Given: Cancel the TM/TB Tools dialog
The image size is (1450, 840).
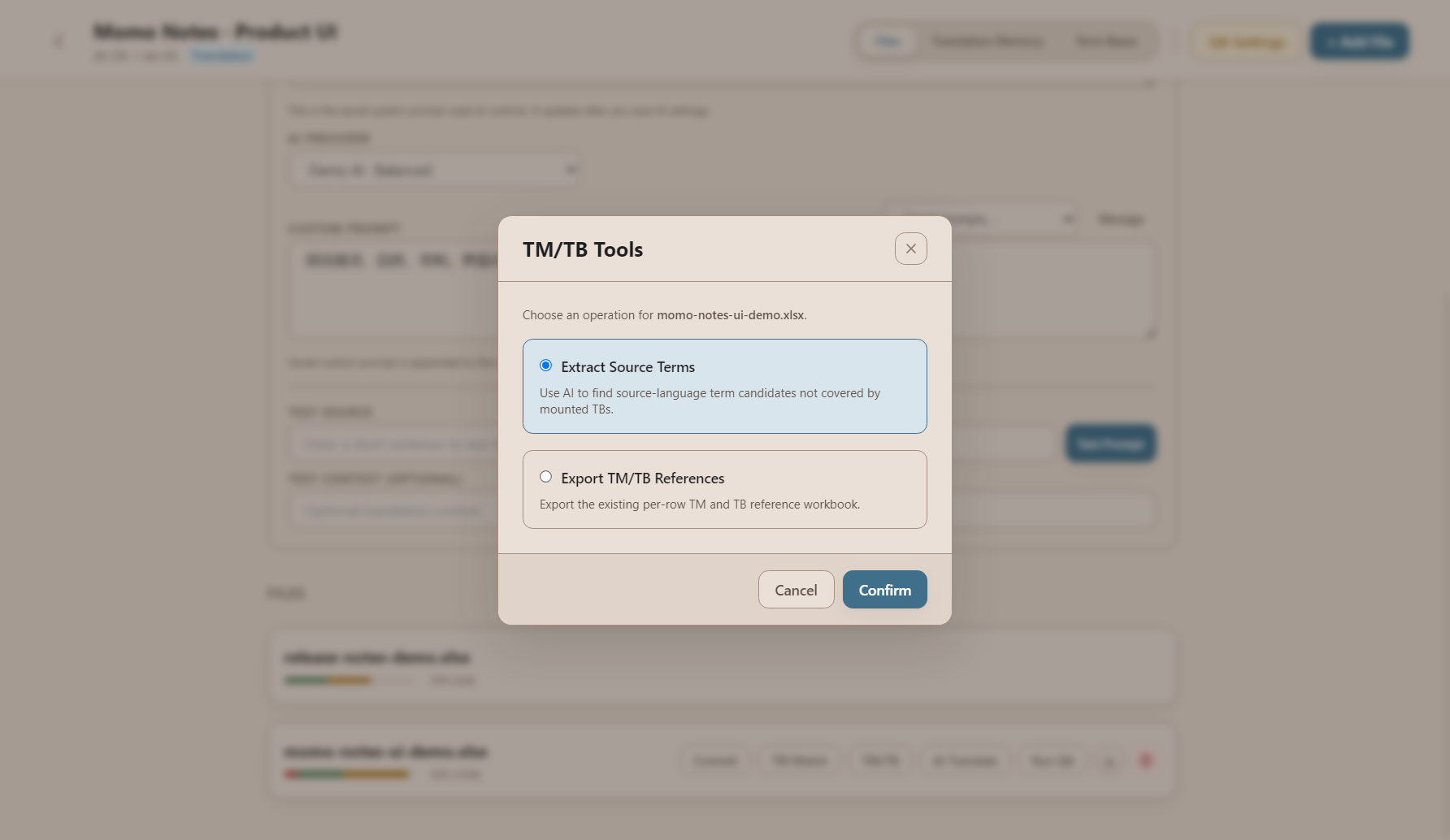Looking at the screenshot, I should [796, 590].
